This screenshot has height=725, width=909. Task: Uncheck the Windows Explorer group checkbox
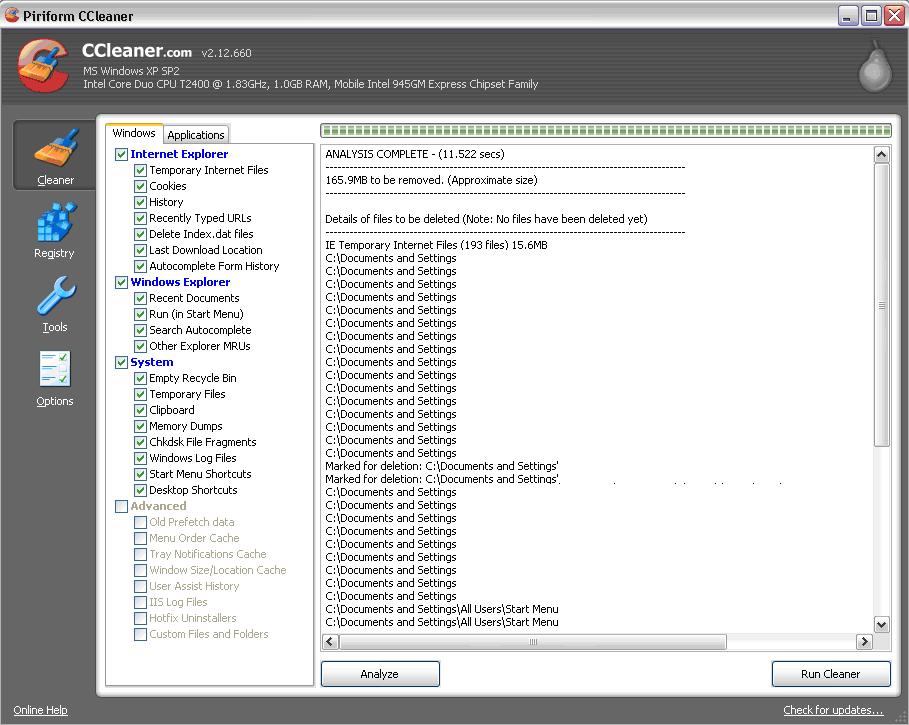[x=121, y=282]
